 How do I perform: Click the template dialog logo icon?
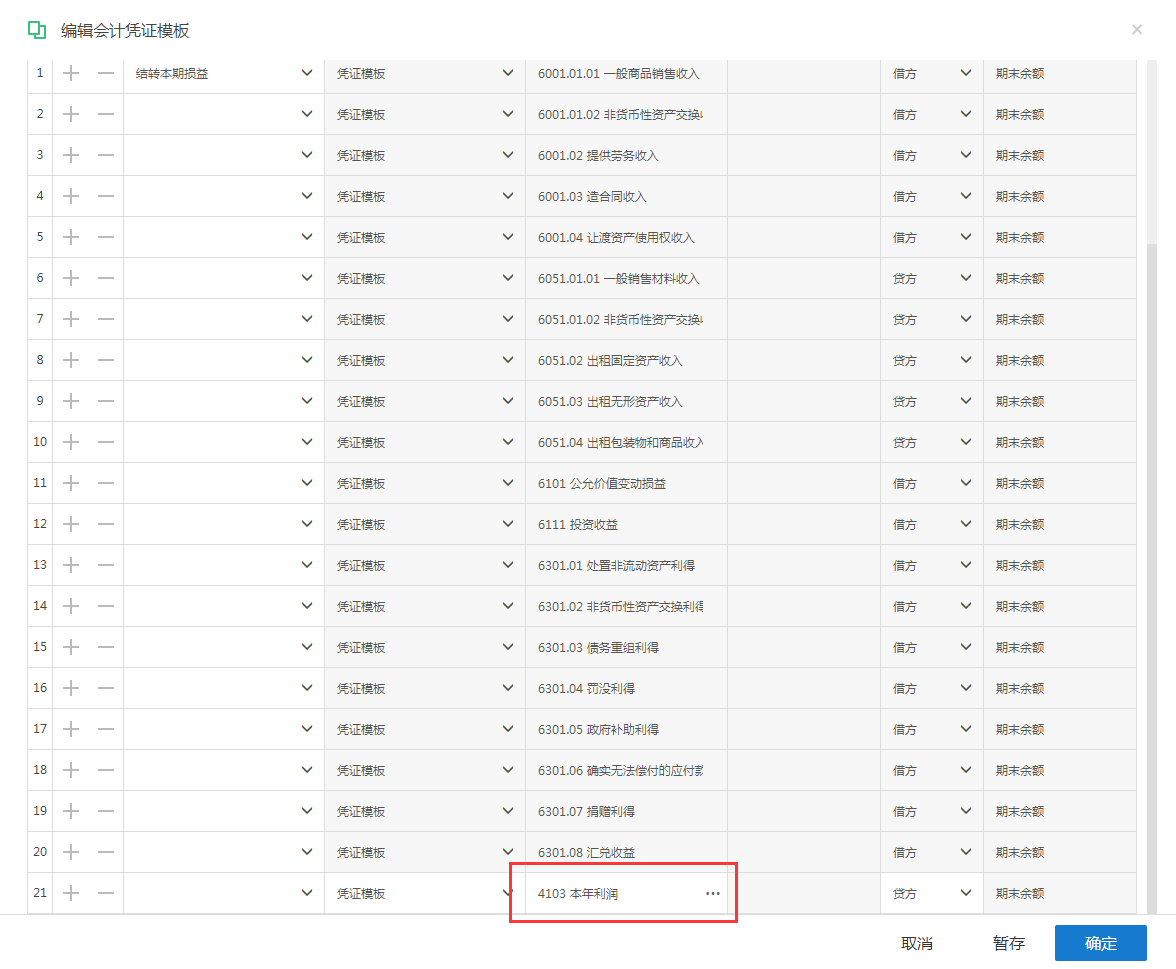pos(37,30)
